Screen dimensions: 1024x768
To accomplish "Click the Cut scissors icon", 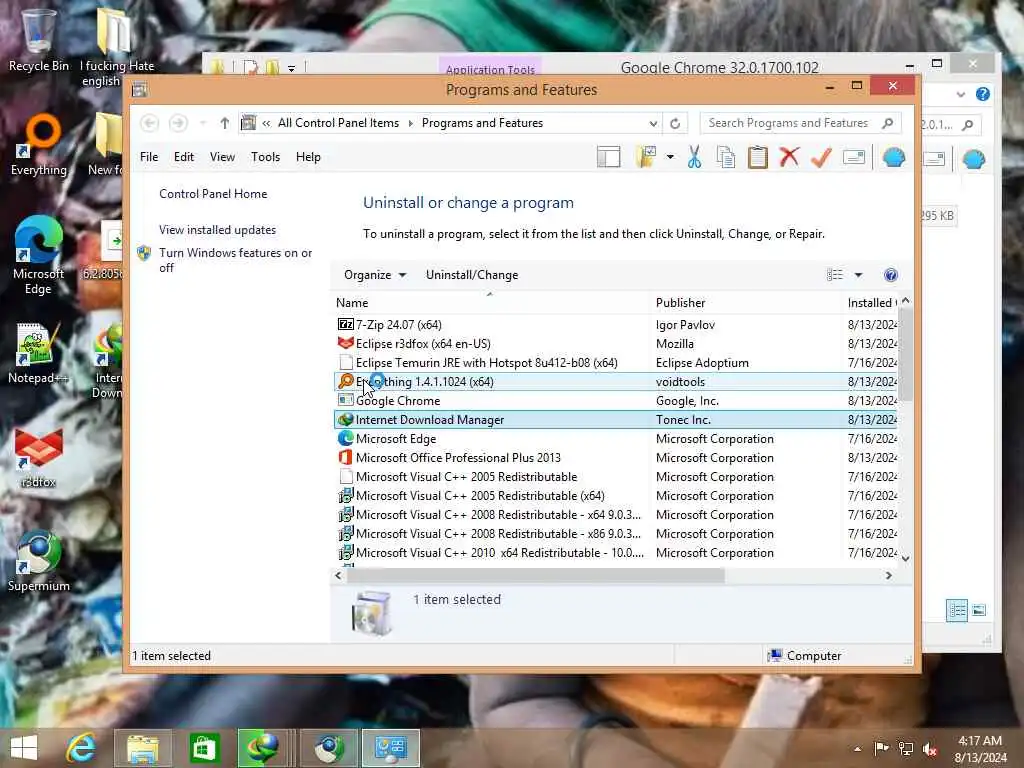I will tap(694, 157).
